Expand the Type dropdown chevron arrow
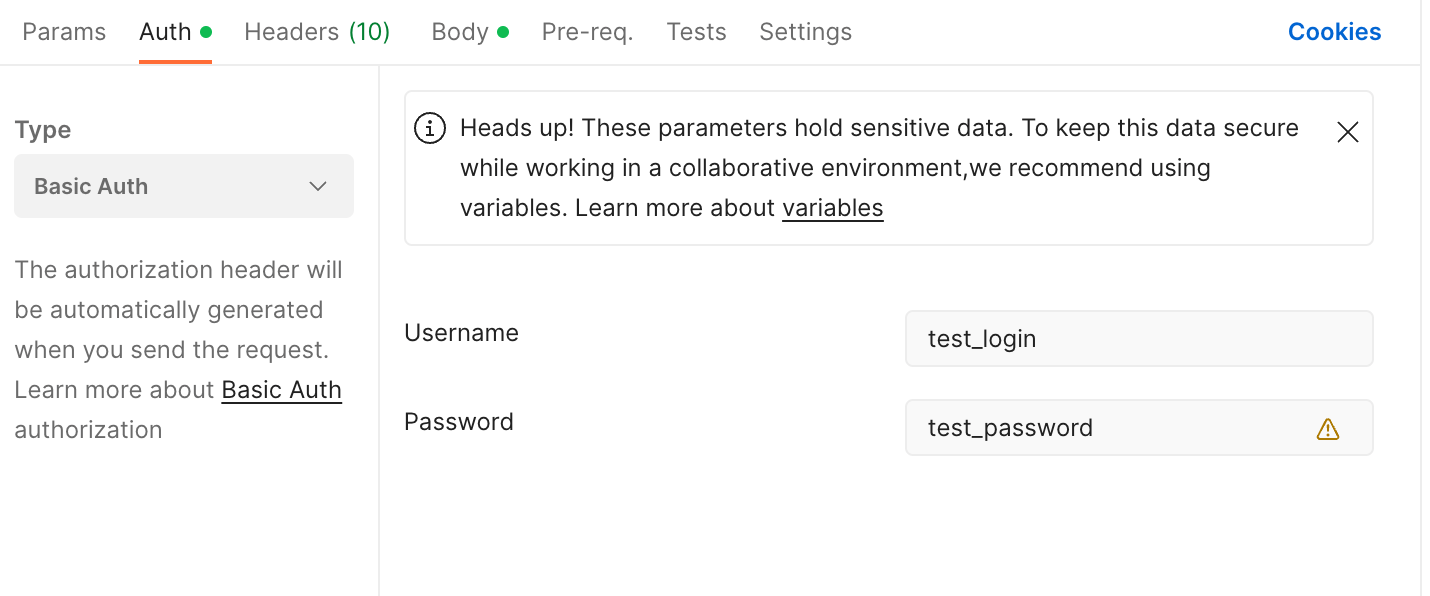This screenshot has height=596, width=1430. 318,186
